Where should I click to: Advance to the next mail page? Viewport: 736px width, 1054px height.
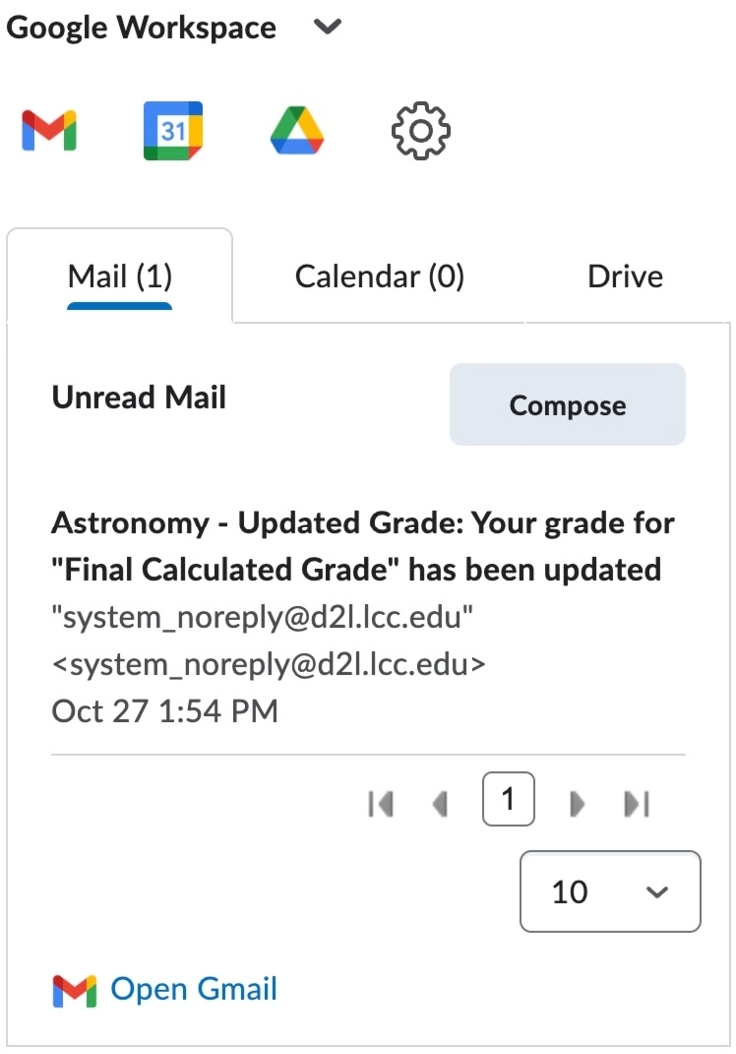click(x=576, y=800)
